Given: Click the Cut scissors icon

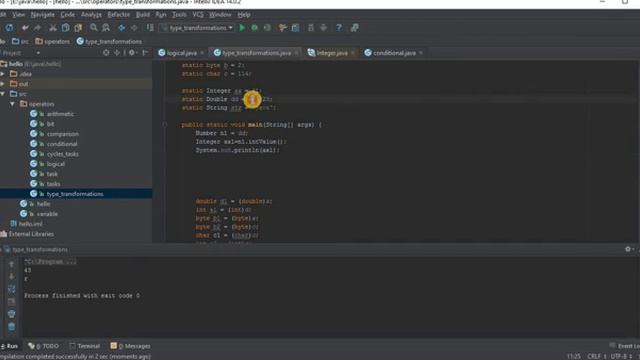Looking at the screenshot, I should [x=53, y=28].
